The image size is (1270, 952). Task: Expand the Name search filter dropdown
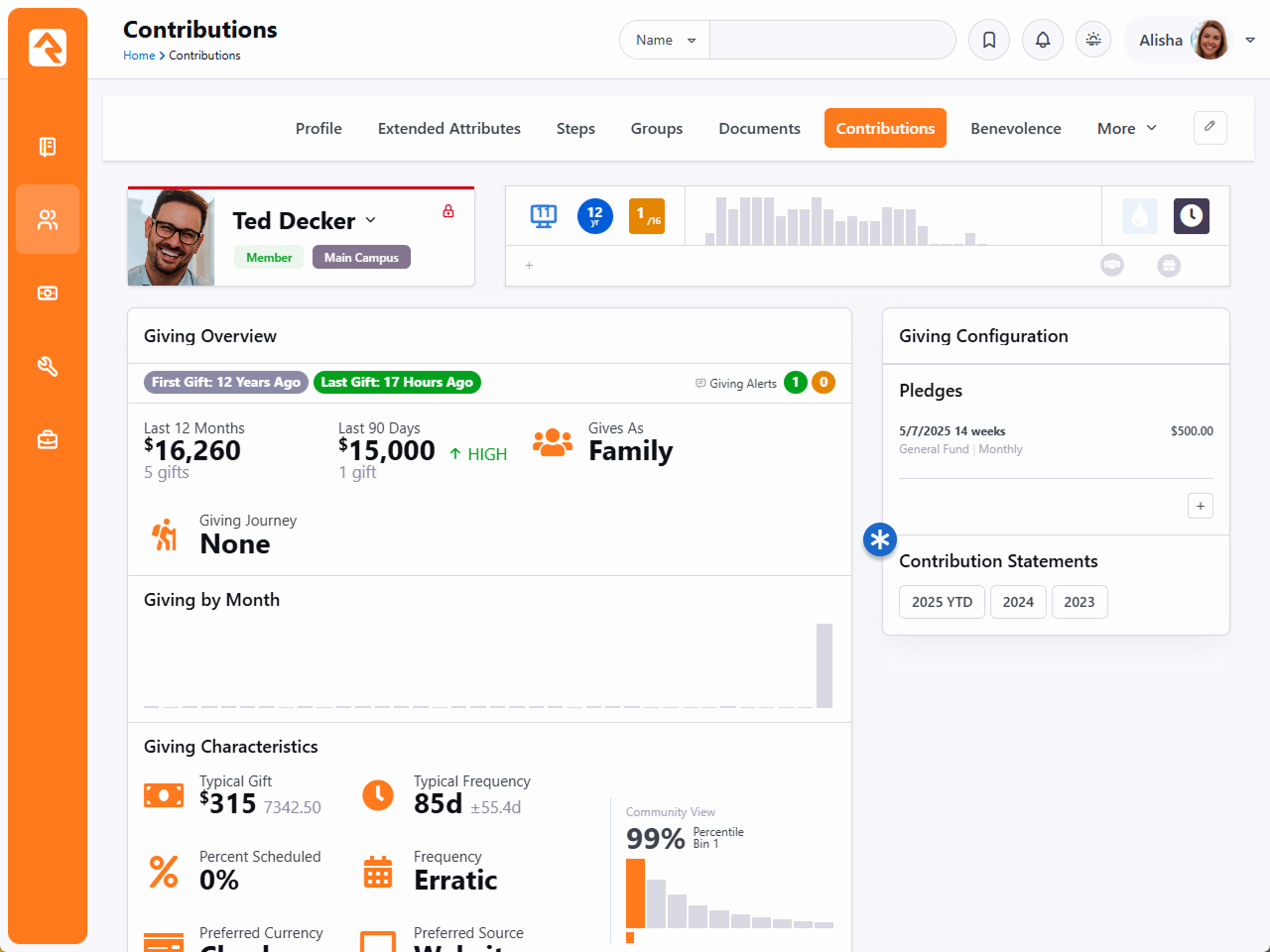pos(665,41)
